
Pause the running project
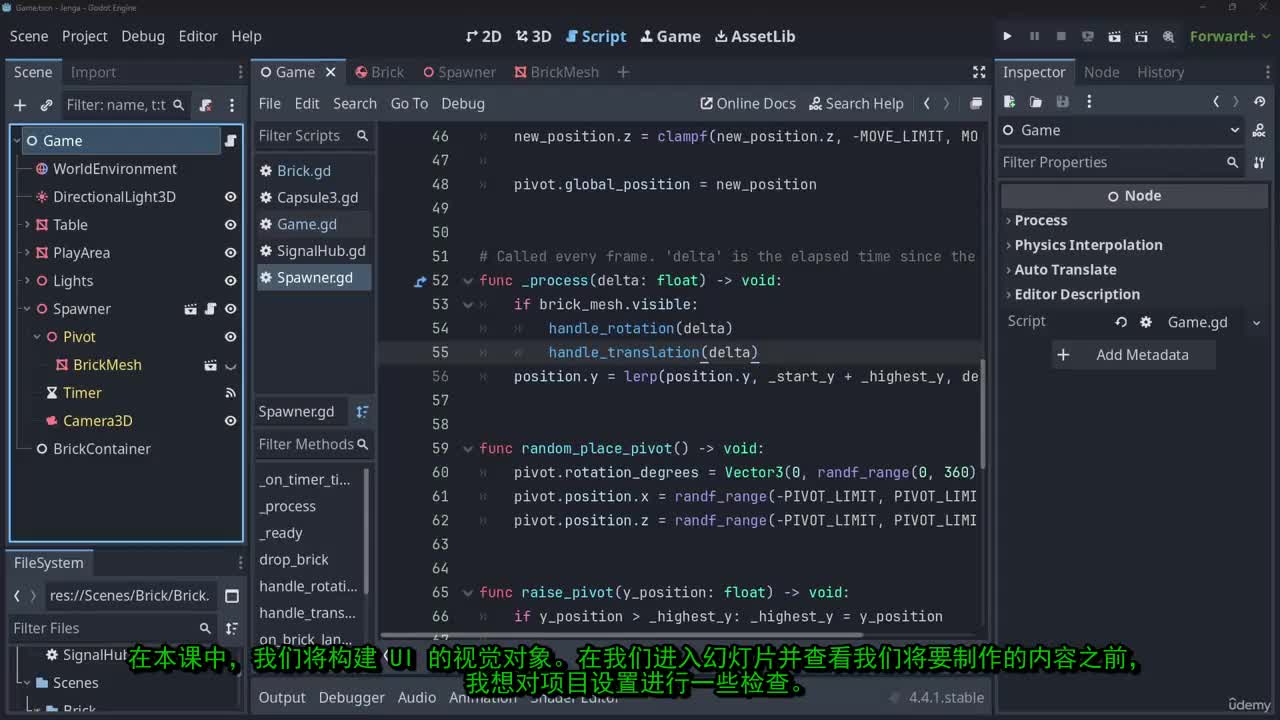[1034, 36]
